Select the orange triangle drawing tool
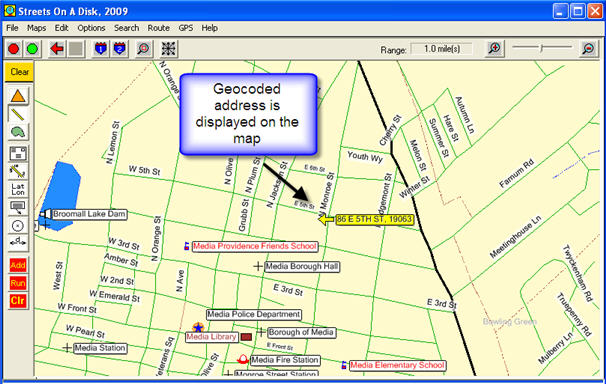This screenshot has width=606, height=384. pyautogui.click(x=18, y=96)
